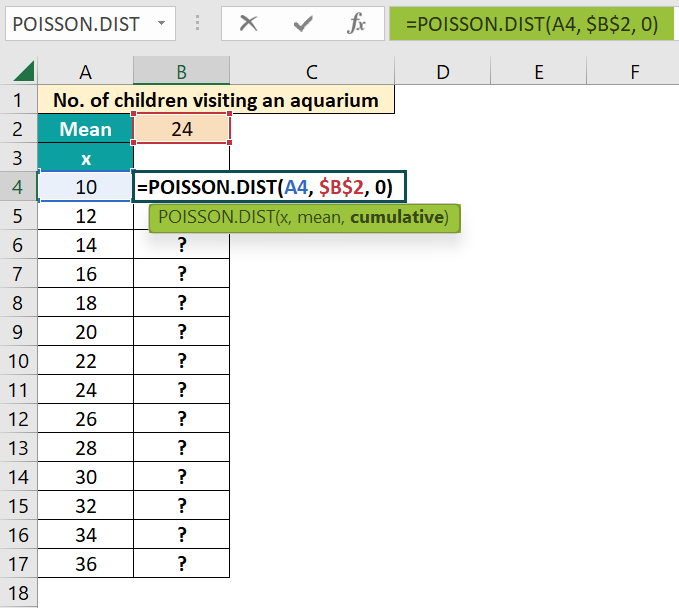Select row 11 header
Image resolution: width=679 pixels, height=608 pixels.
tap(18, 390)
